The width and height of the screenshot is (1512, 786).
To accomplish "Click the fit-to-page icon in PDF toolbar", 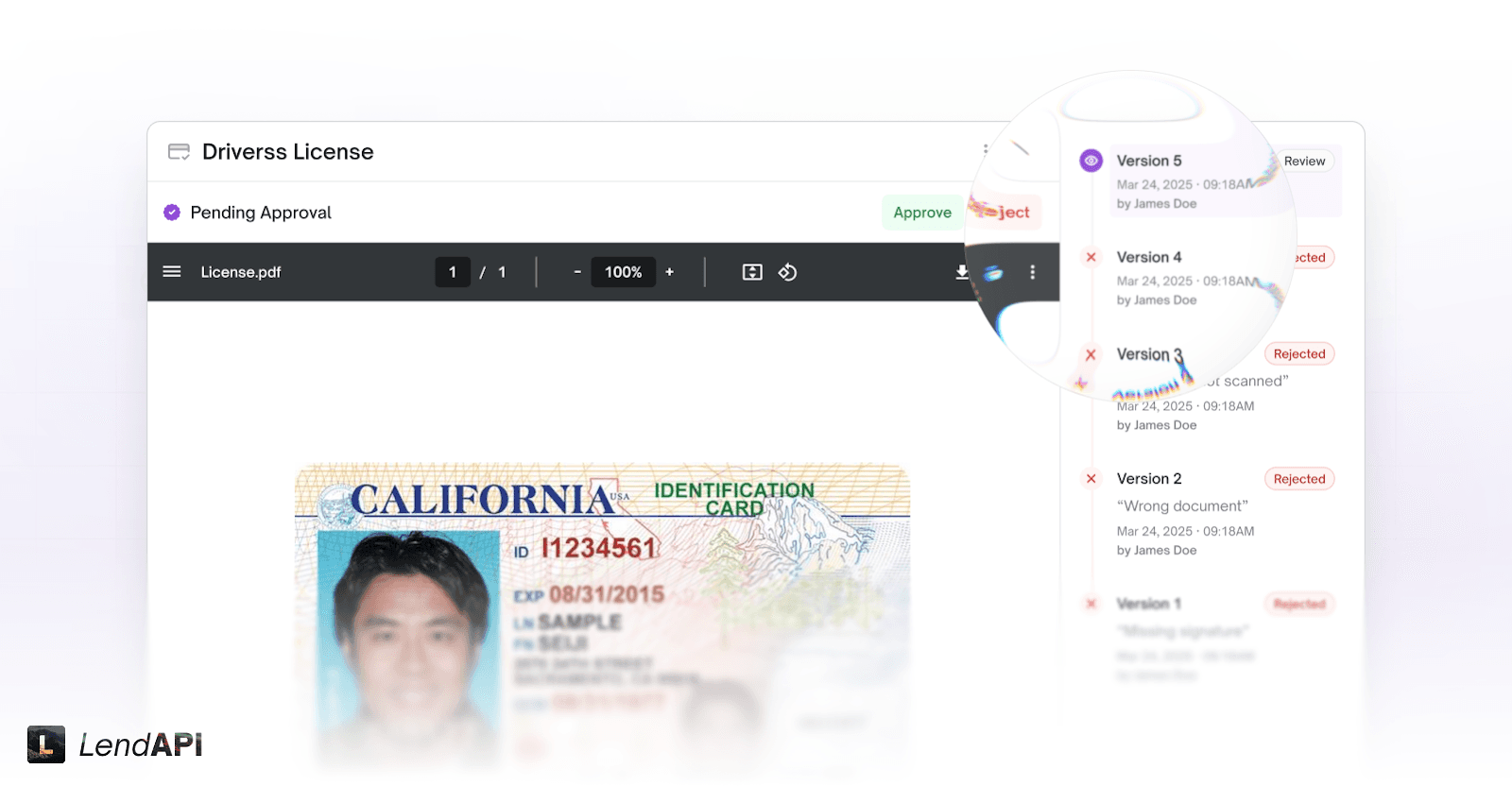I will (752, 272).
